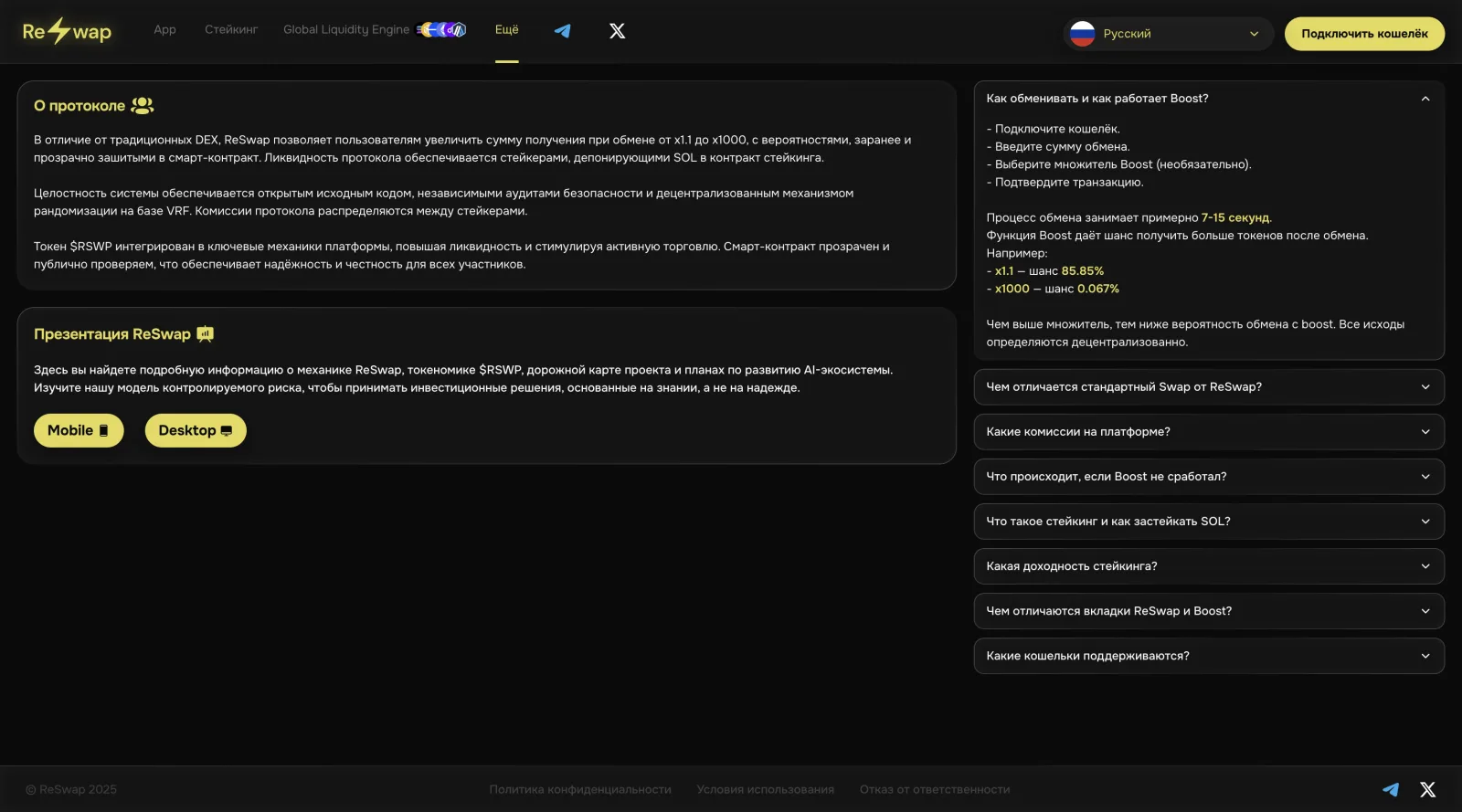Viewport: 1462px width, 812px height.
Task: Open the ReSwap logo home link
Action: click(x=67, y=31)
